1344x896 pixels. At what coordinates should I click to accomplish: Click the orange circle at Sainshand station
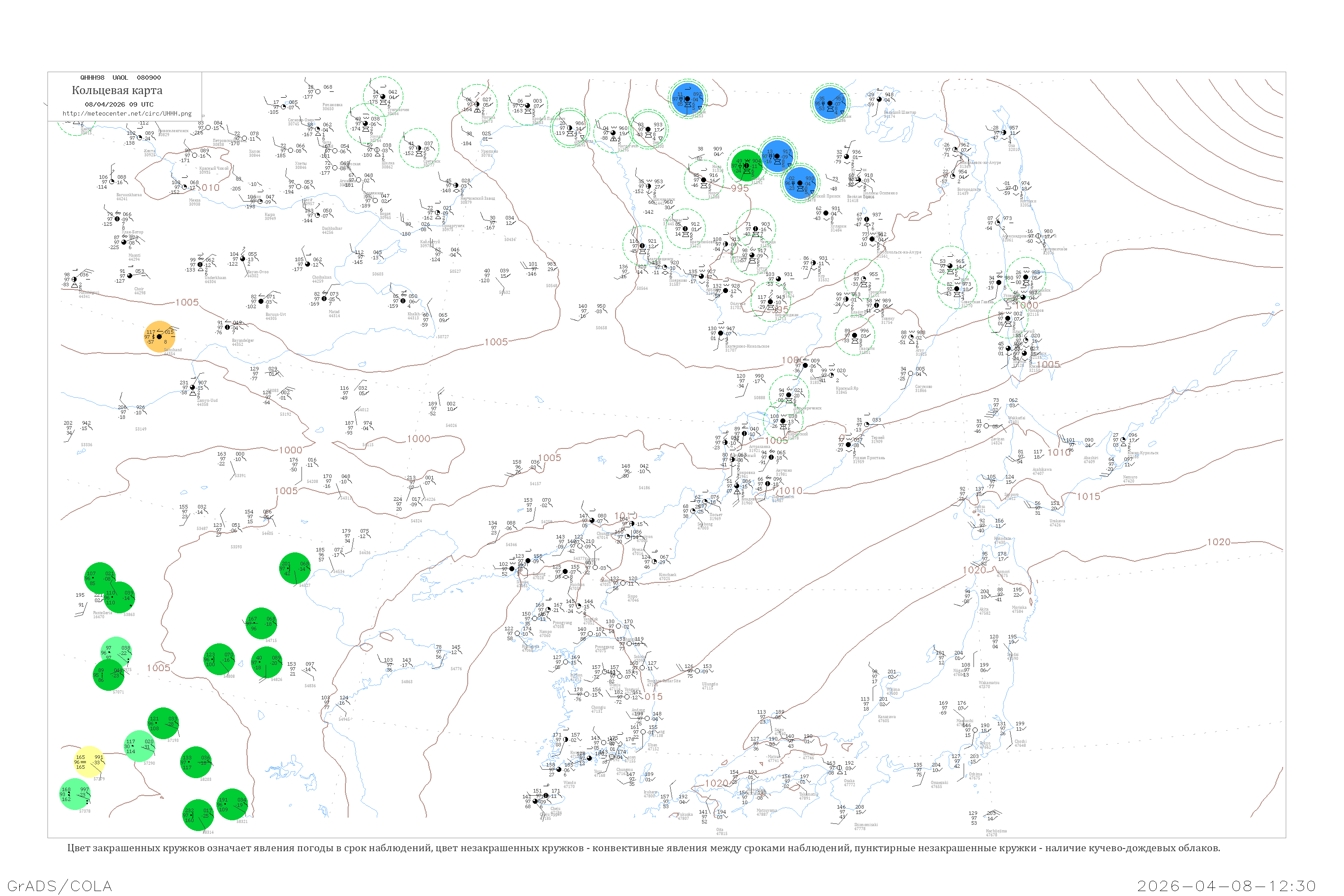[x=159, y=336]
